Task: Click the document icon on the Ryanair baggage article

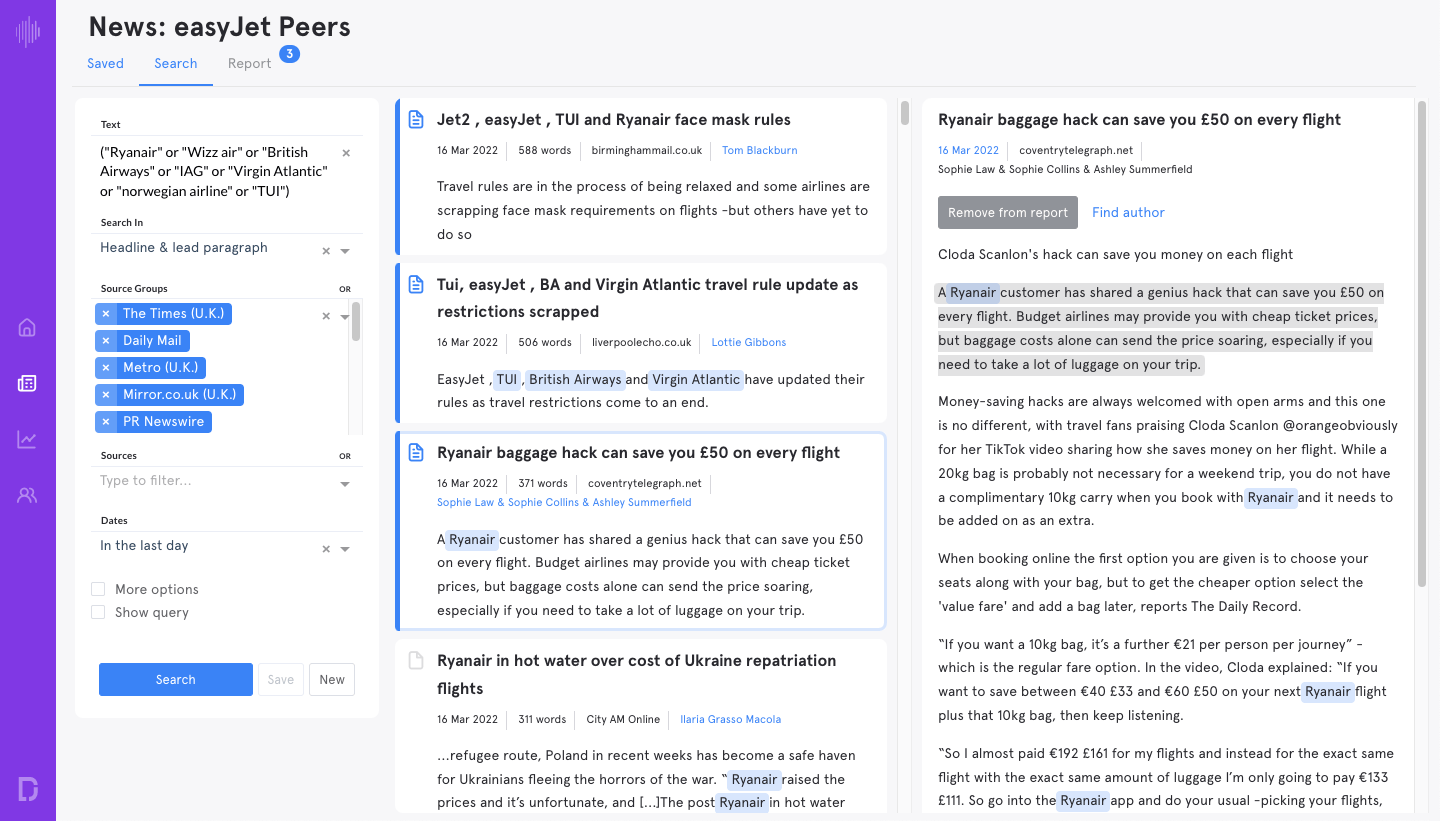Action: [416, 452]
